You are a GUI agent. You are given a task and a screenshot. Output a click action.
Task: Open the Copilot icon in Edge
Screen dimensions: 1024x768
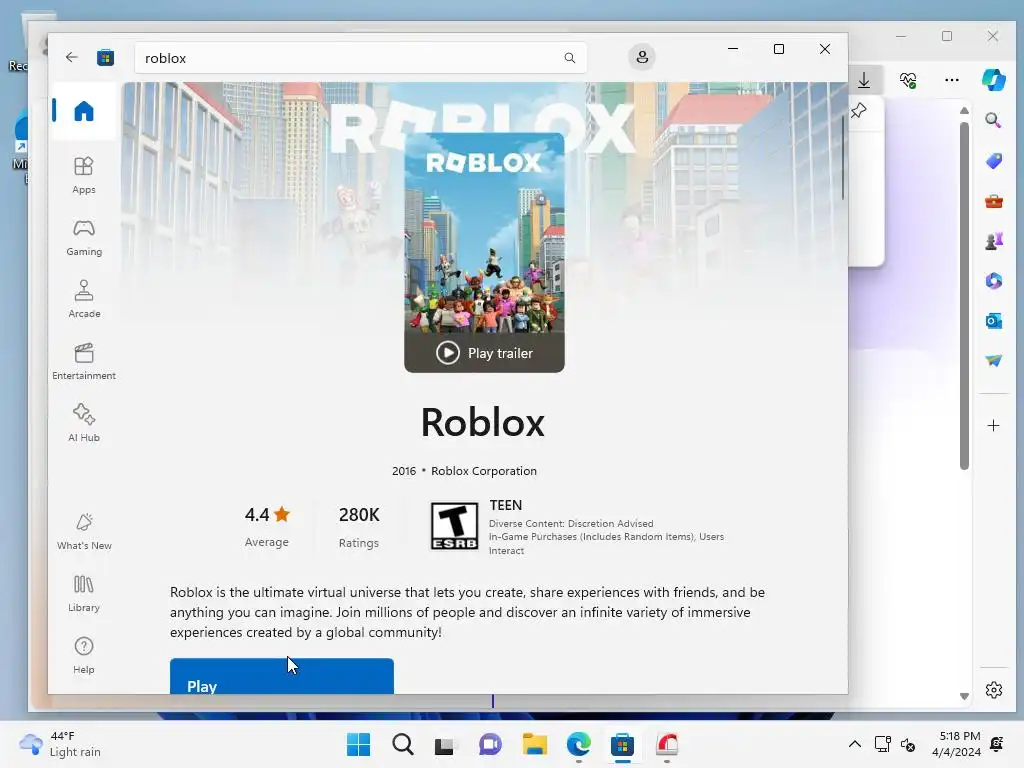pos(993,80)
